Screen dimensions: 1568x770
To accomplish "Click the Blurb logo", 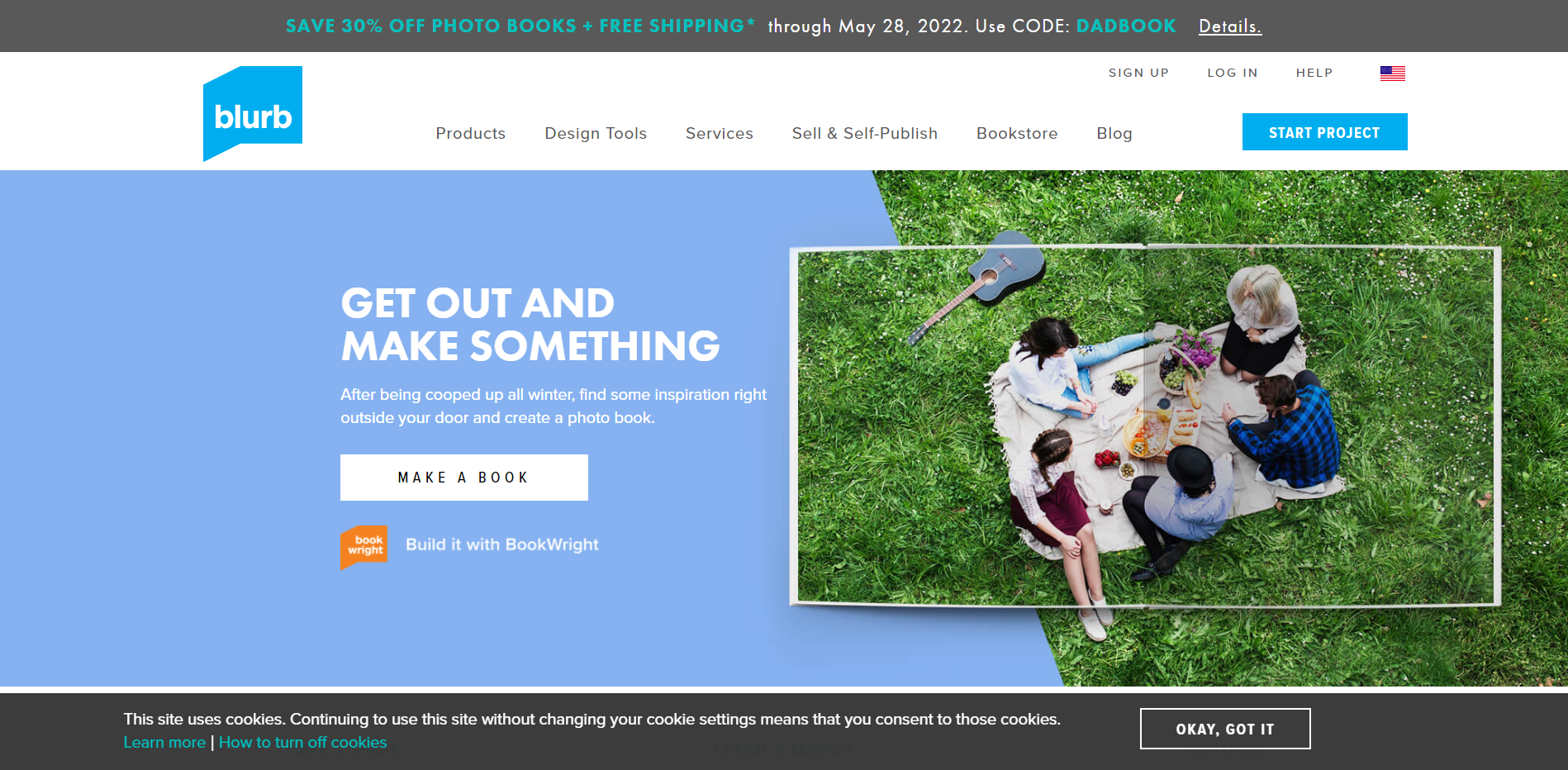I will (253, 114).
